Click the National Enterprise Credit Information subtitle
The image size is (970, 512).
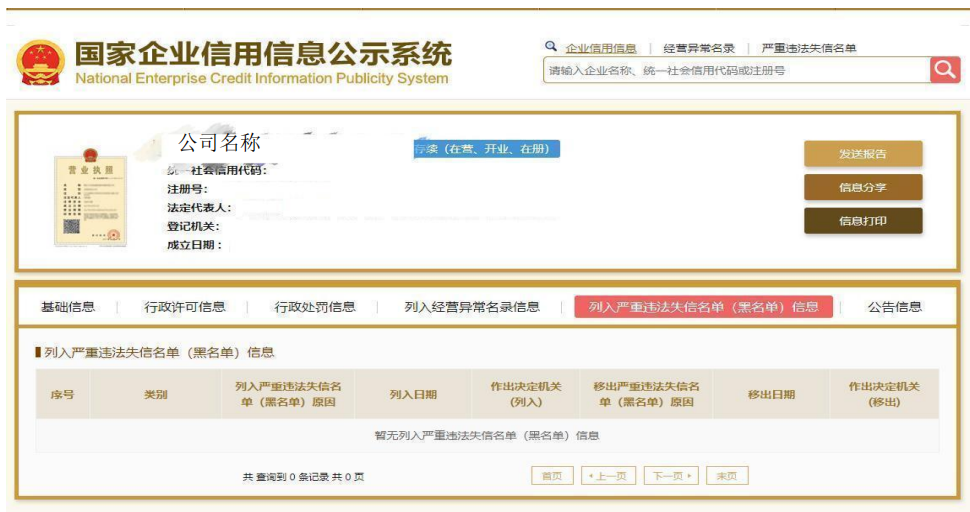point(262,79)
